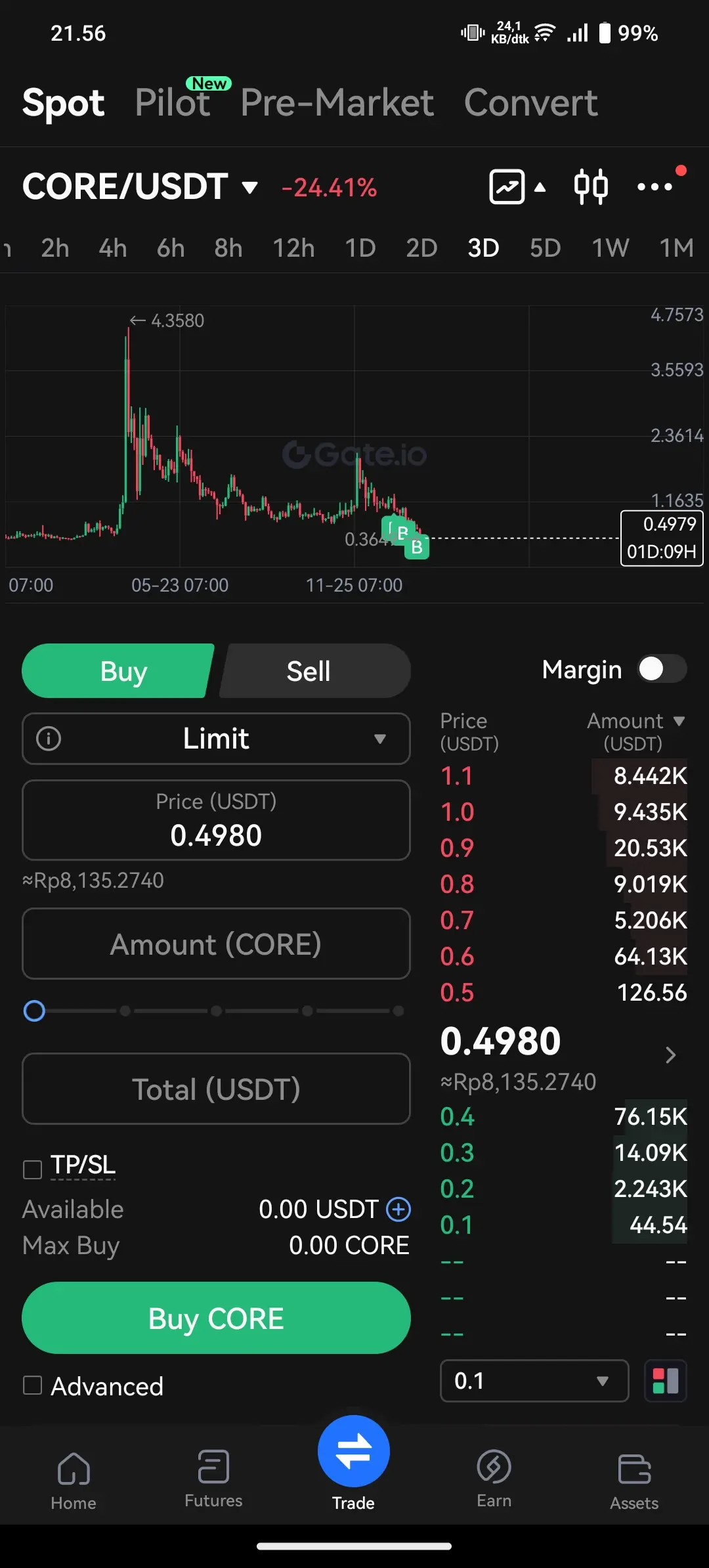The height and width of the screenshot is (1568, 709).
Task: Toggle the Margin switch
Action: [662, 670]
